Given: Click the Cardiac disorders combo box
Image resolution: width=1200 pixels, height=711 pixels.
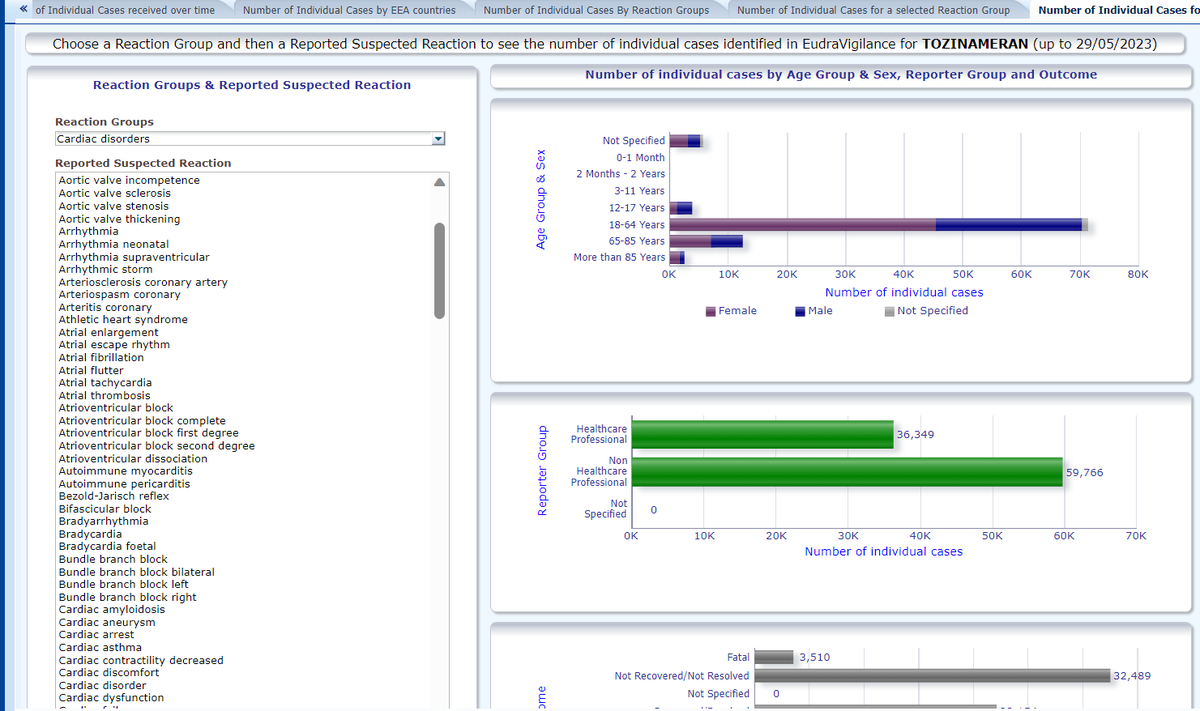Looking at the screenshot, I should [242, 139].
